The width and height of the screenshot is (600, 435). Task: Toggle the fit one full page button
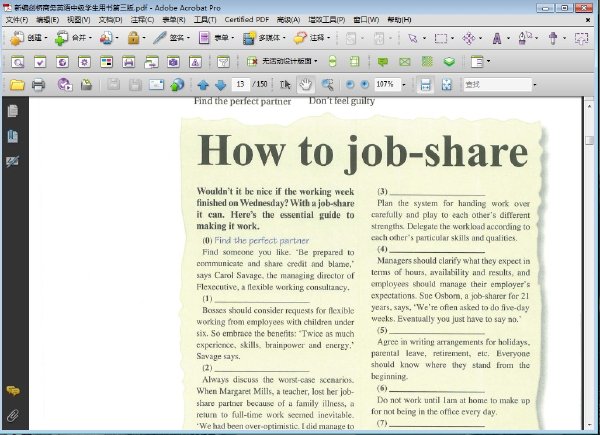point(447,85)
